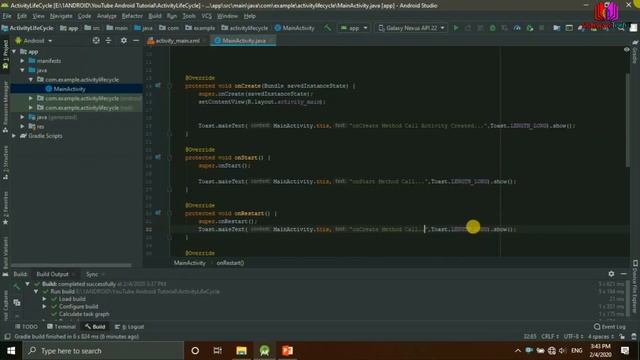Click the onRestart() breadcrumb below editor
The width and height of the screenshot is (640, 360).
click(230, 263)
